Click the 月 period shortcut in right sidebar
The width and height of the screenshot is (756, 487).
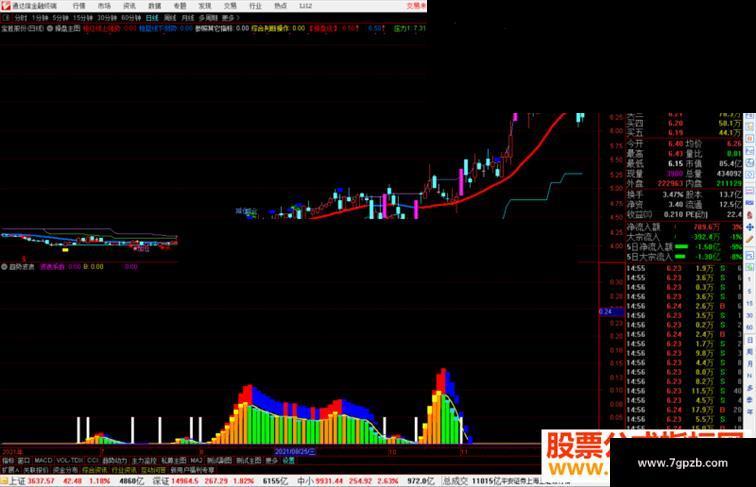(x=750, y=364)
